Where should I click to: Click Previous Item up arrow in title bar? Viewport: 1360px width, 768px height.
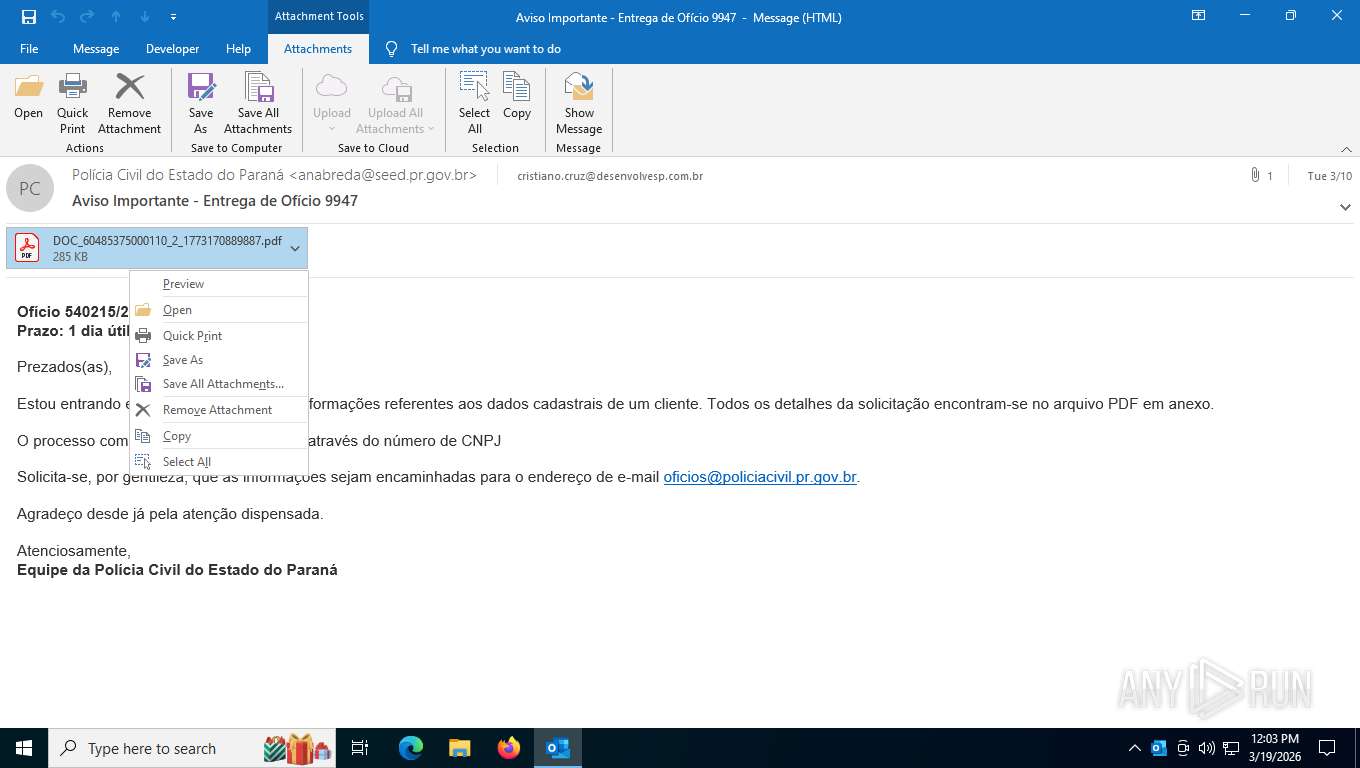pyautogui.click(x=116, y=17)
